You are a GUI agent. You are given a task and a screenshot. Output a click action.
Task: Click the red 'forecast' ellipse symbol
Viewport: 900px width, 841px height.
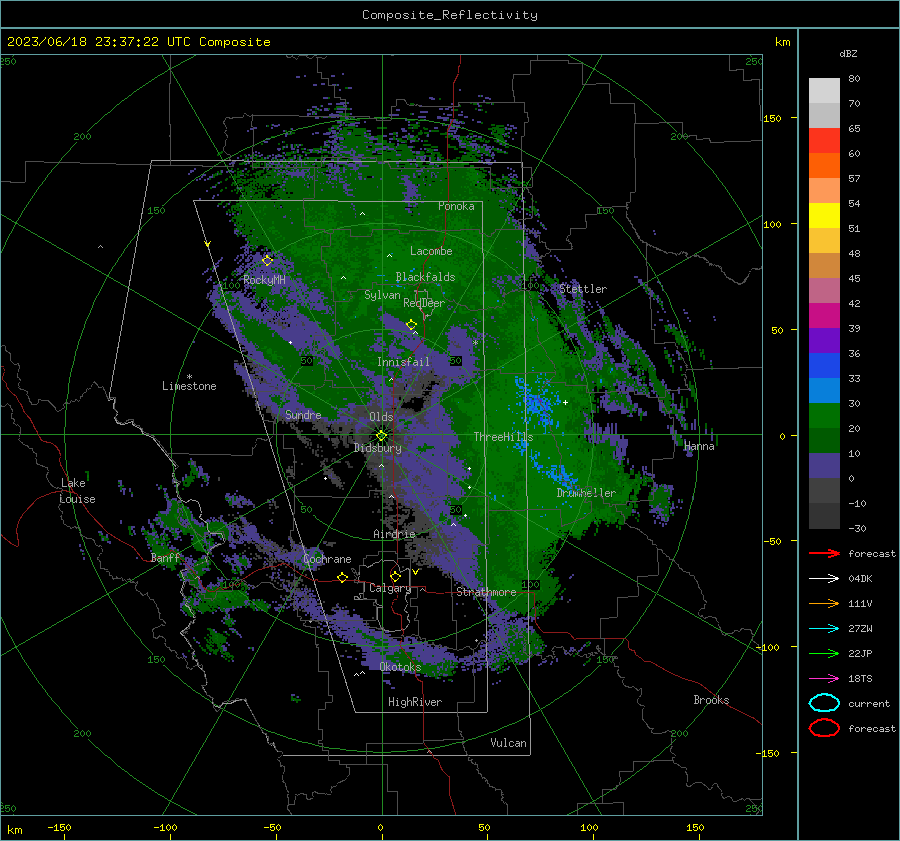click(x=824, y=728)
